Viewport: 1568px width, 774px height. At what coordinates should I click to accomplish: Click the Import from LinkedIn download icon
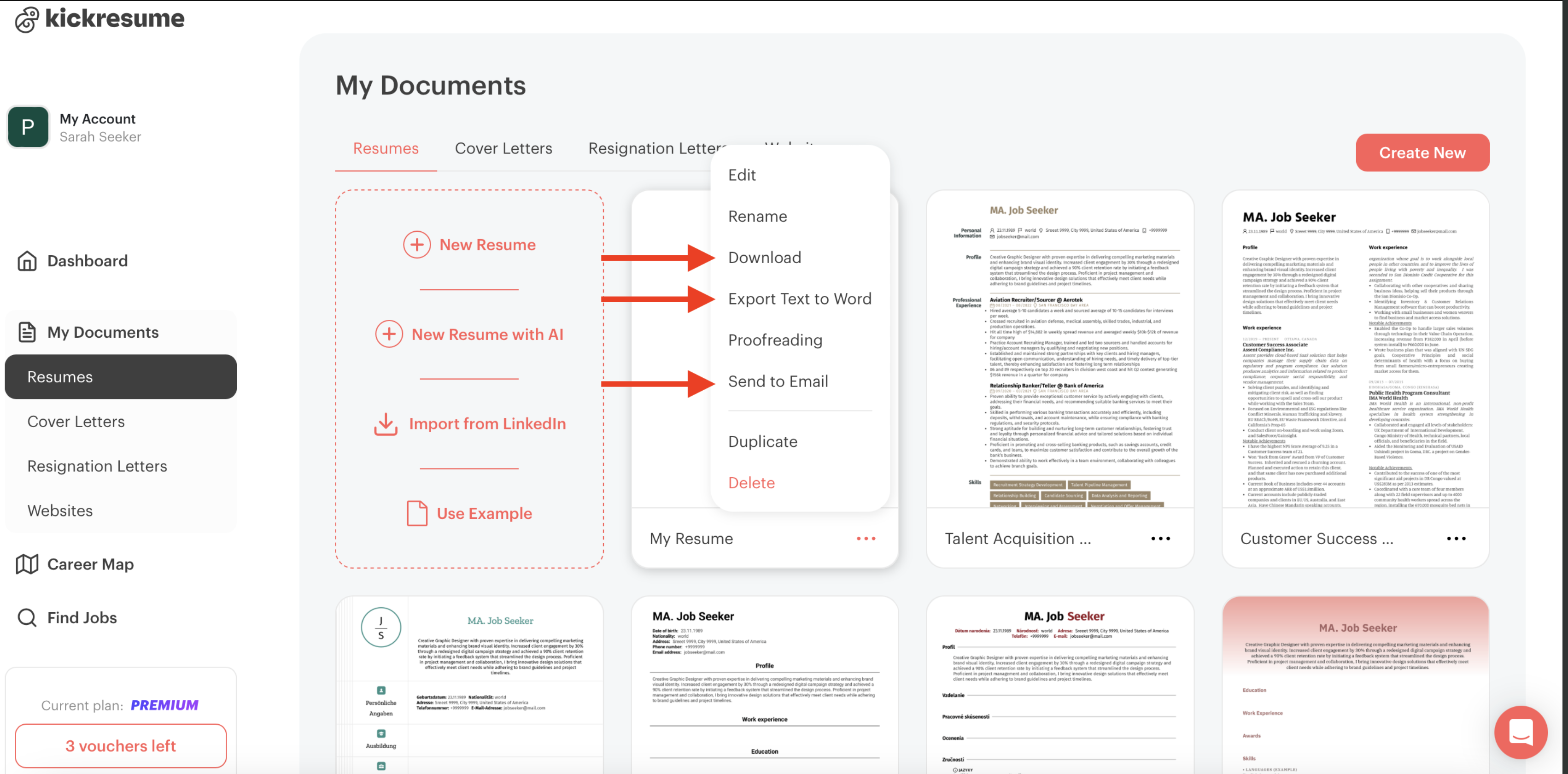click(386, 424)
